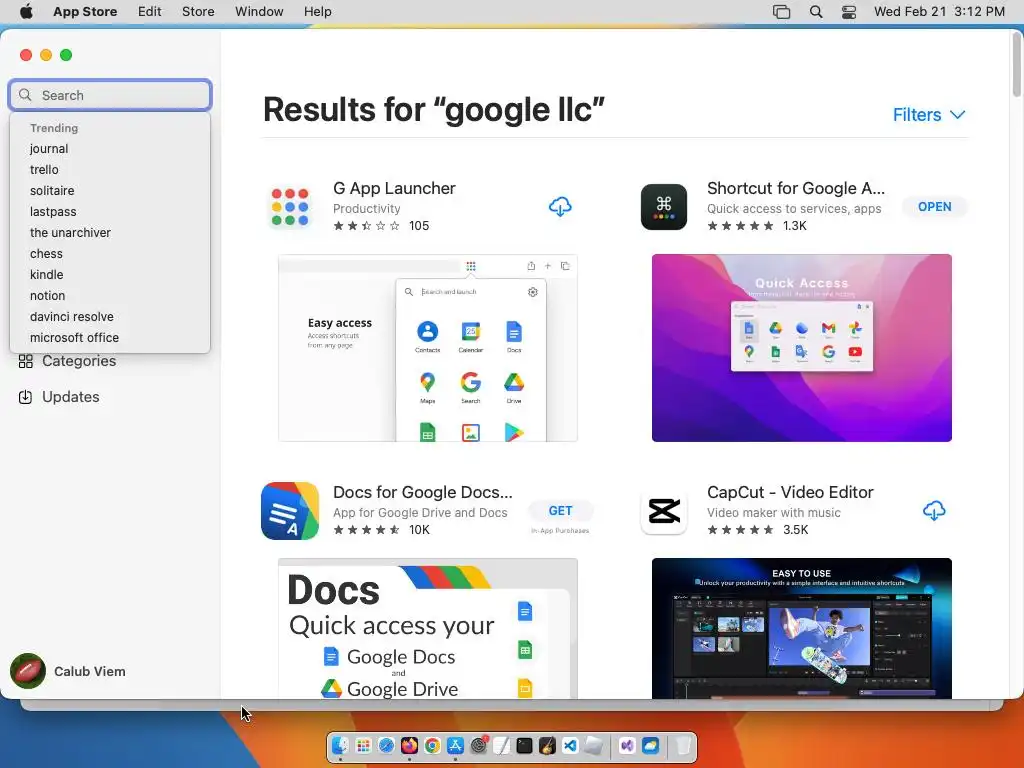1024x768 pixels.
Task: Open the Edit menu
Action: pos(150,12)
